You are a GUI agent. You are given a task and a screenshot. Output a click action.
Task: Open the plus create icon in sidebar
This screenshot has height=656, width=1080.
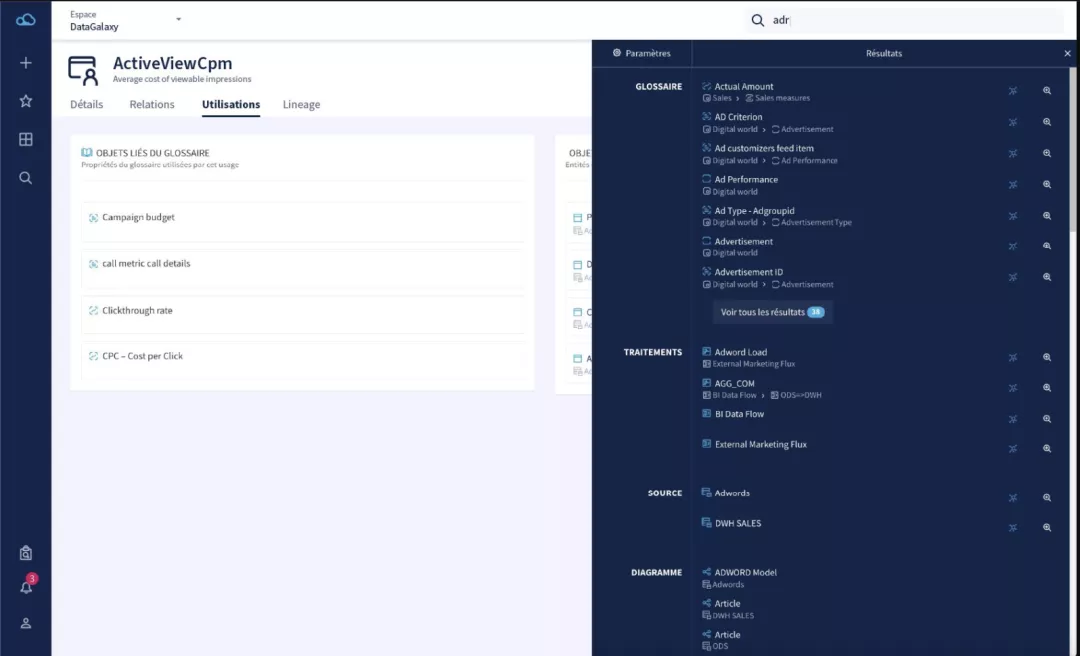coord(25,63)
